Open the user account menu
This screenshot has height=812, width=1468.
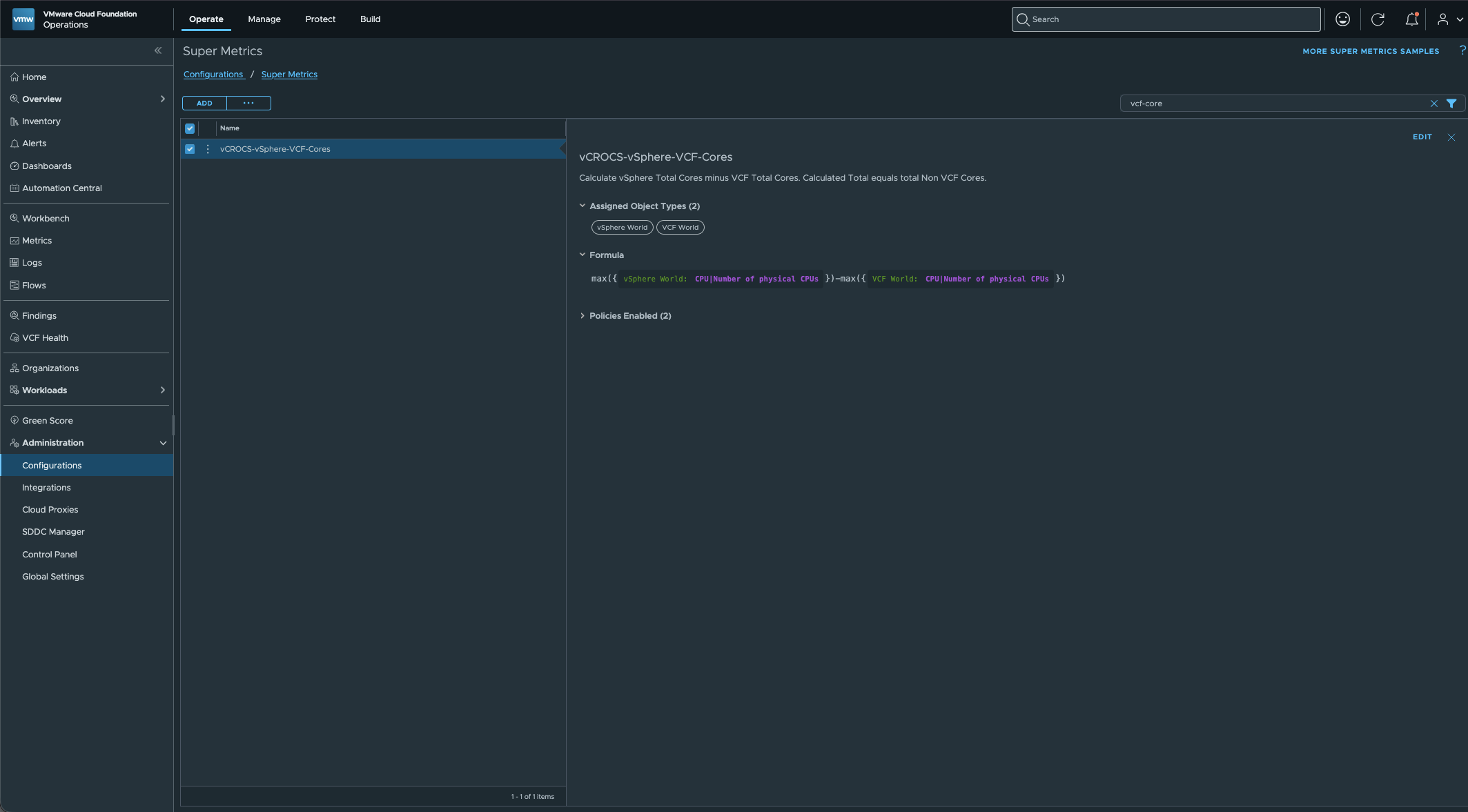[x=1449, y=19]
